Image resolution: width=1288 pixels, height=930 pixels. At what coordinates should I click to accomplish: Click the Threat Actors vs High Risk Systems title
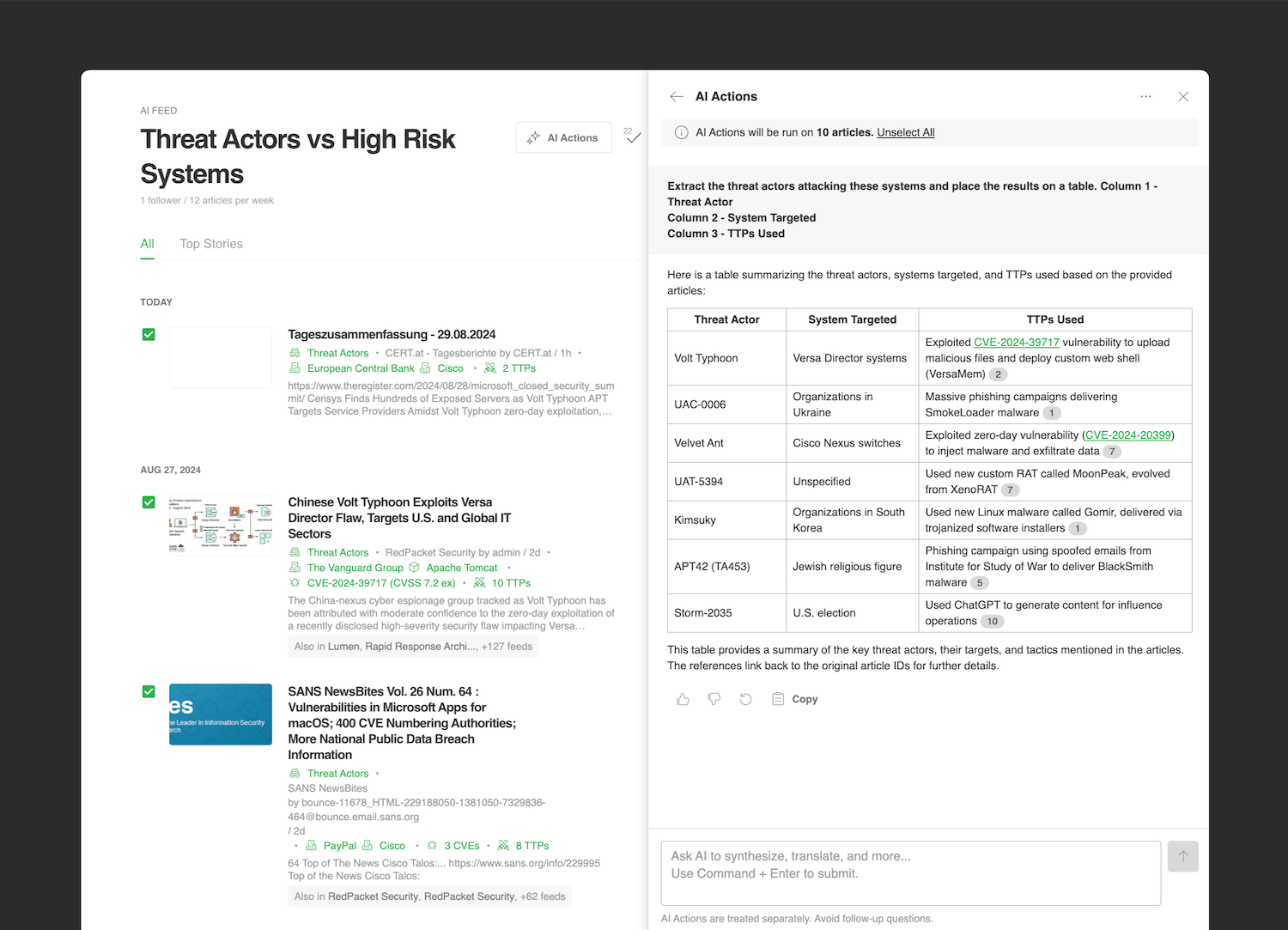[x=298, y=156]
